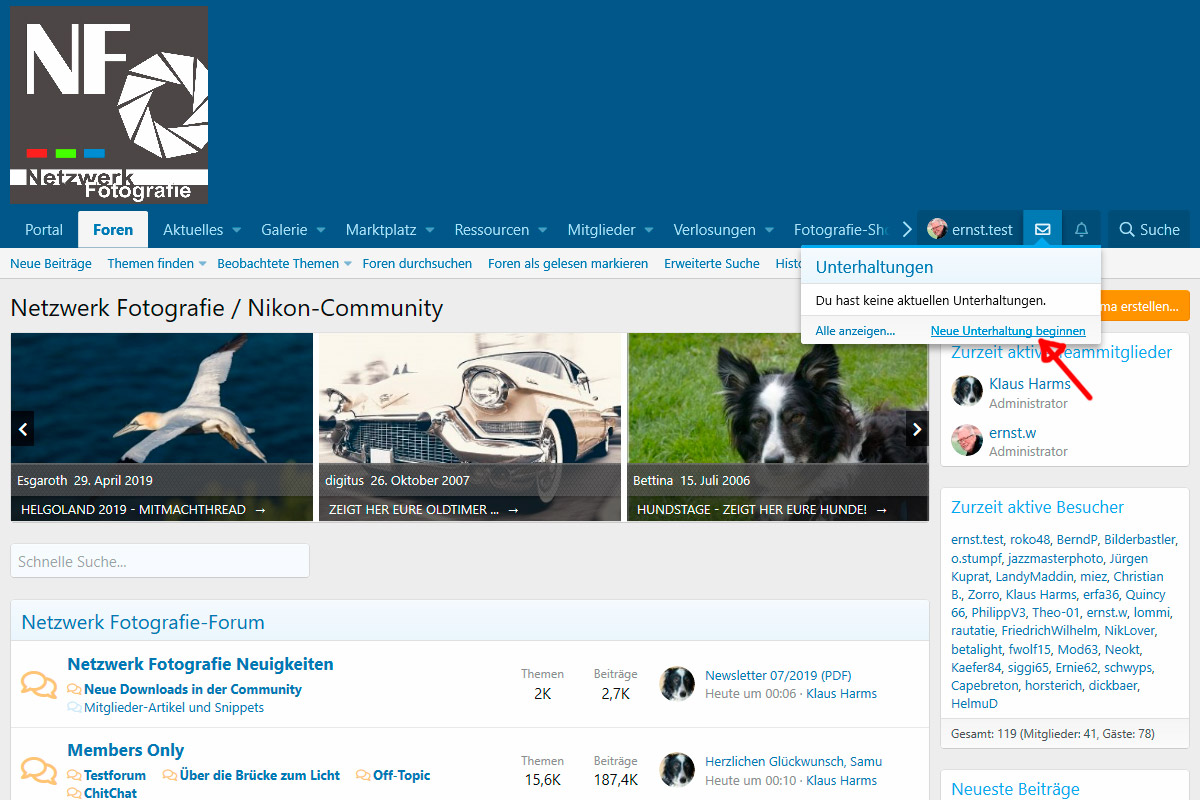
Task: Open the Members Only forum
Action: [126, 750]
